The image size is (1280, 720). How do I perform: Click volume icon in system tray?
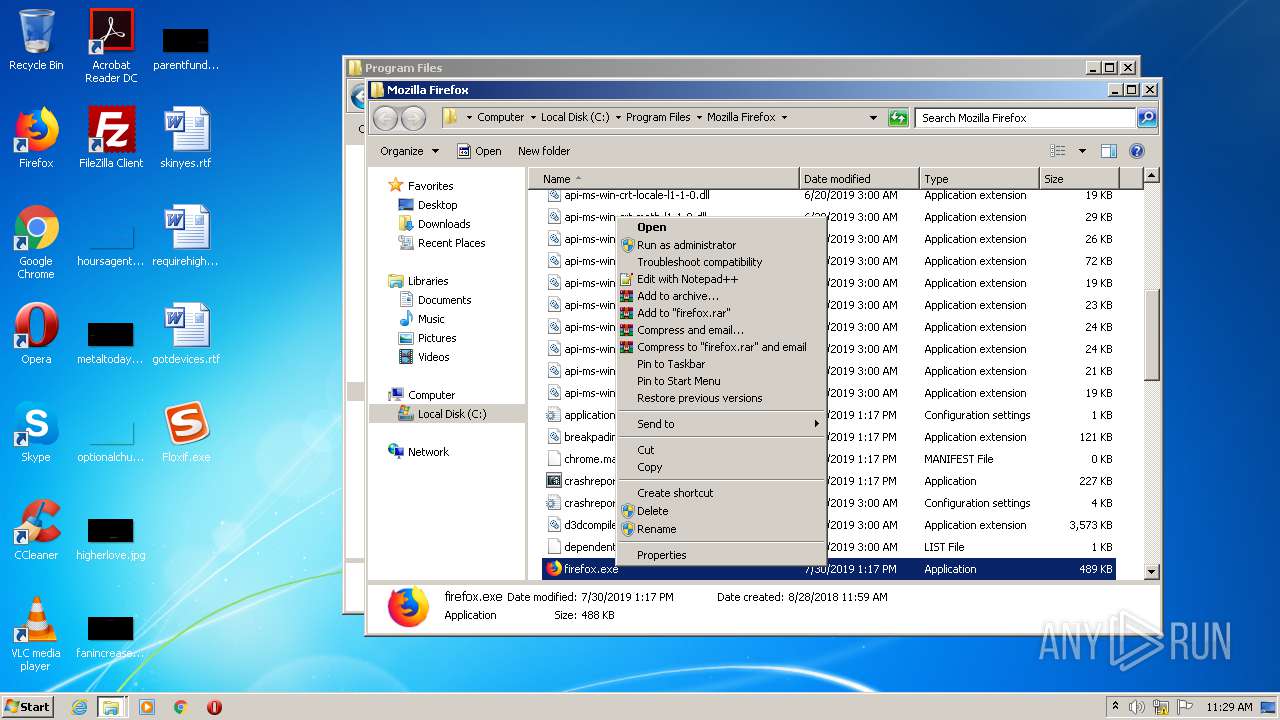pyautogui.click(x=1137, y=707)
